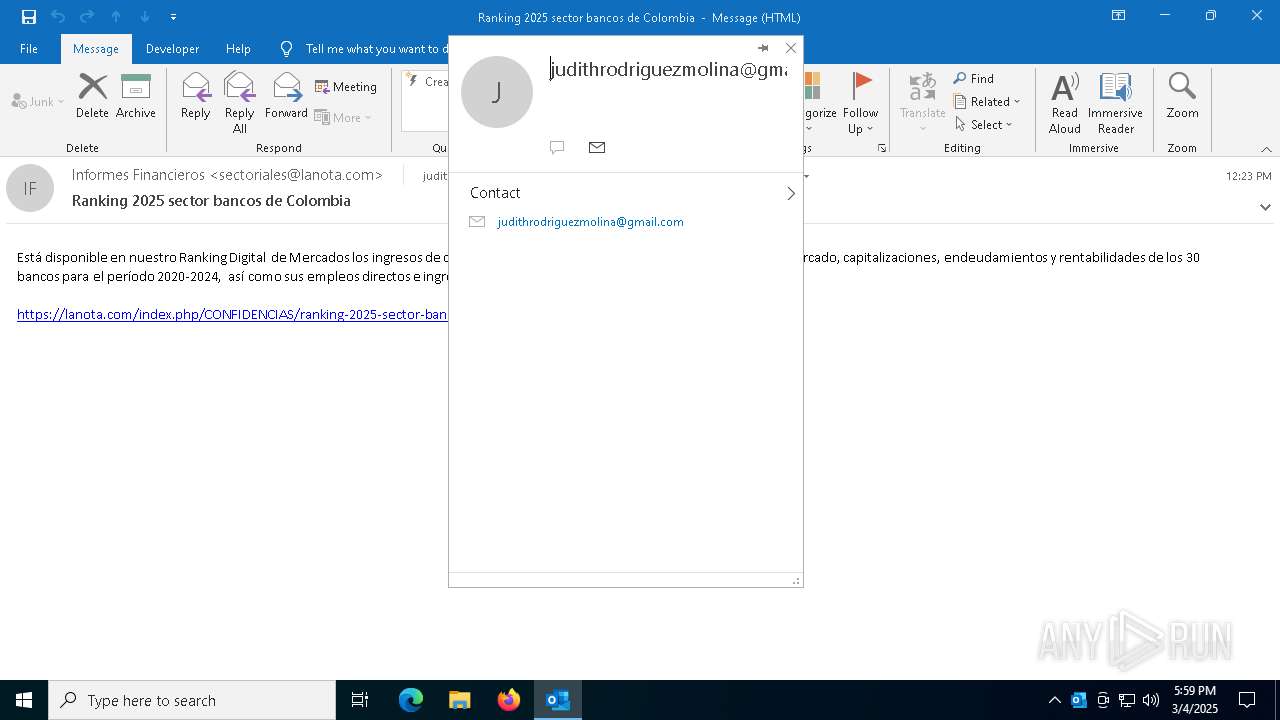
Task: Open the Help ribbon tab
Action: coord(238,49)
